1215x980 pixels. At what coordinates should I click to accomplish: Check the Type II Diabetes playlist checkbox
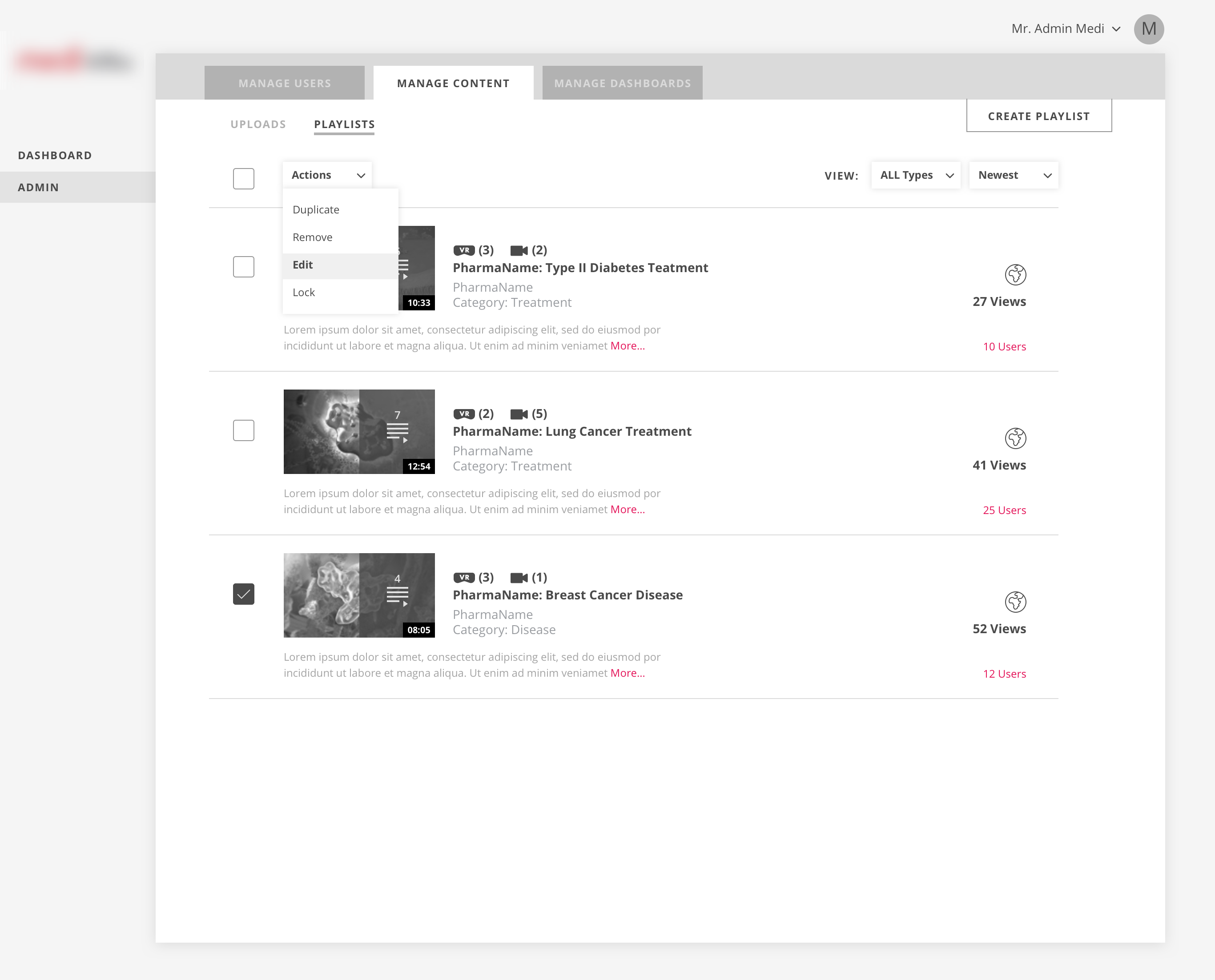coord(243,266)
